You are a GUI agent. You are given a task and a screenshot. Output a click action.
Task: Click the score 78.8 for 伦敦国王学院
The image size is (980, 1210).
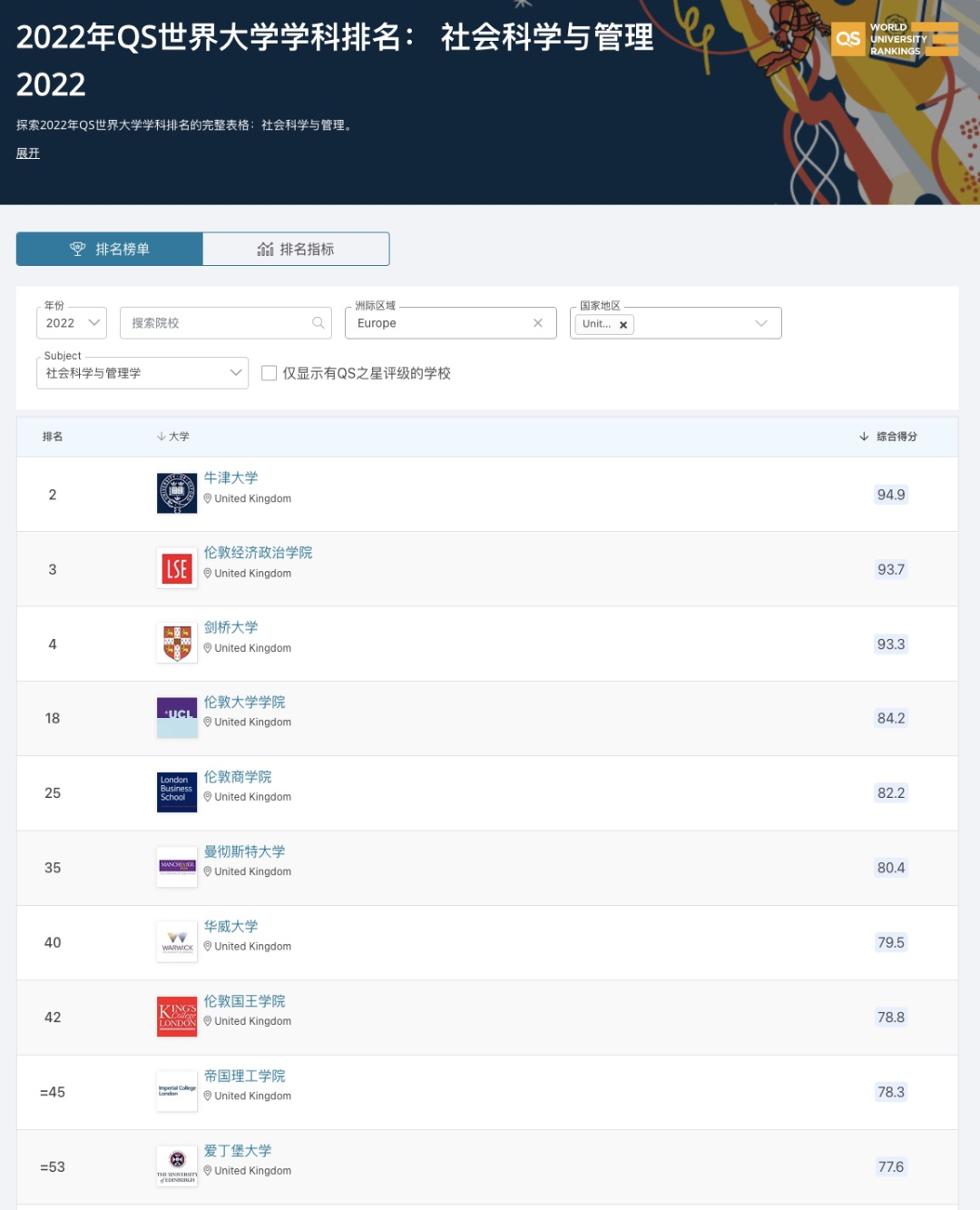pos(891,1017)
